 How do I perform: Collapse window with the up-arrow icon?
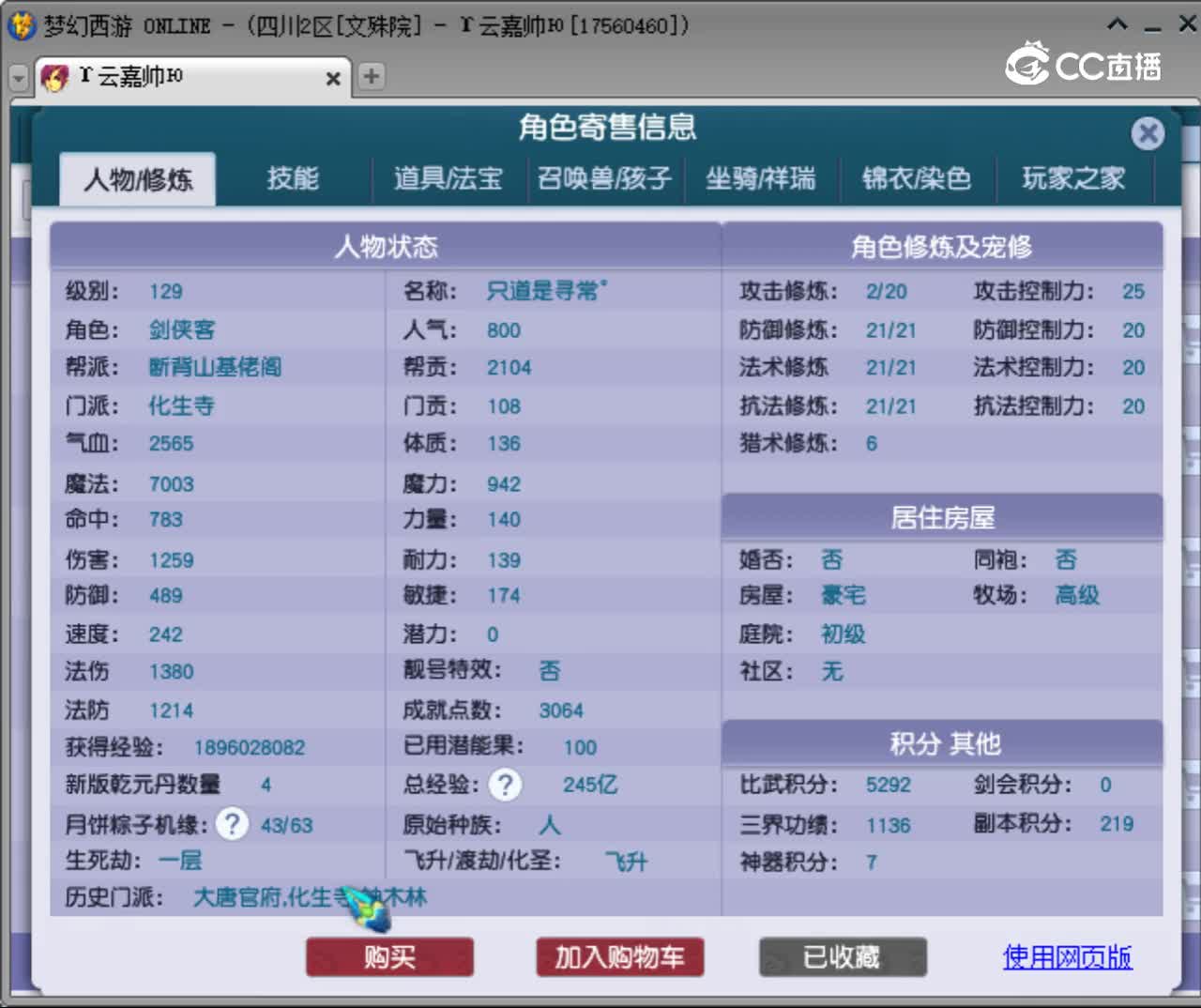click(x=1117, y=24)
